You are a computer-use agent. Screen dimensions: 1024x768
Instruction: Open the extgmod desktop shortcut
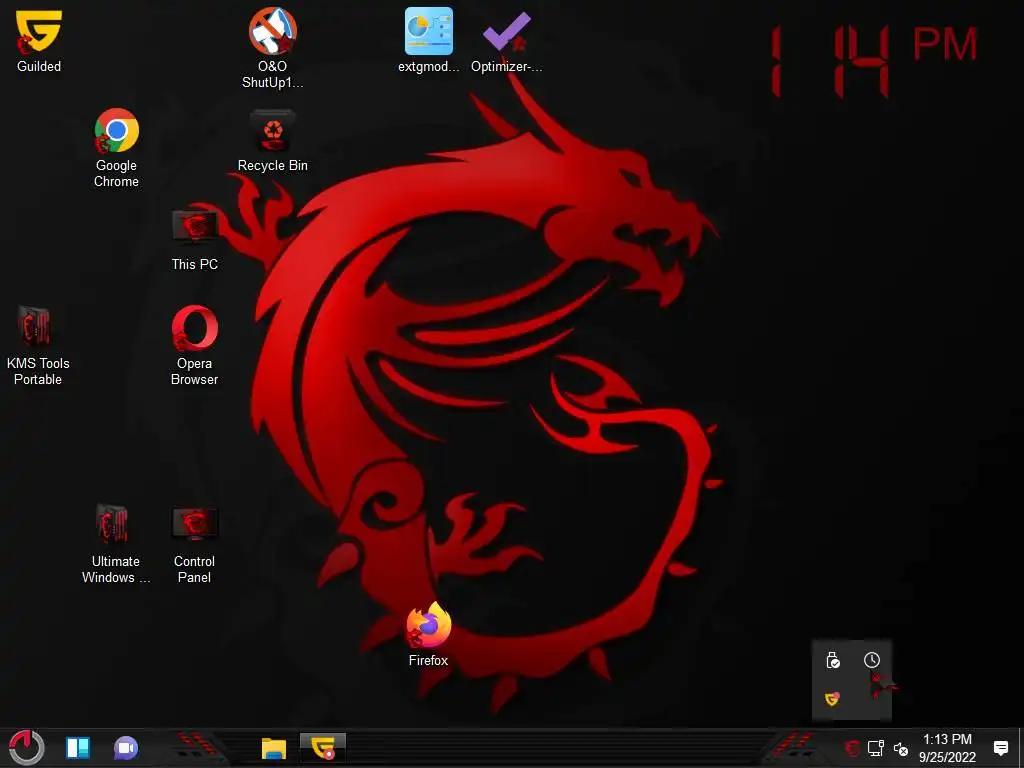pos(428,40)
